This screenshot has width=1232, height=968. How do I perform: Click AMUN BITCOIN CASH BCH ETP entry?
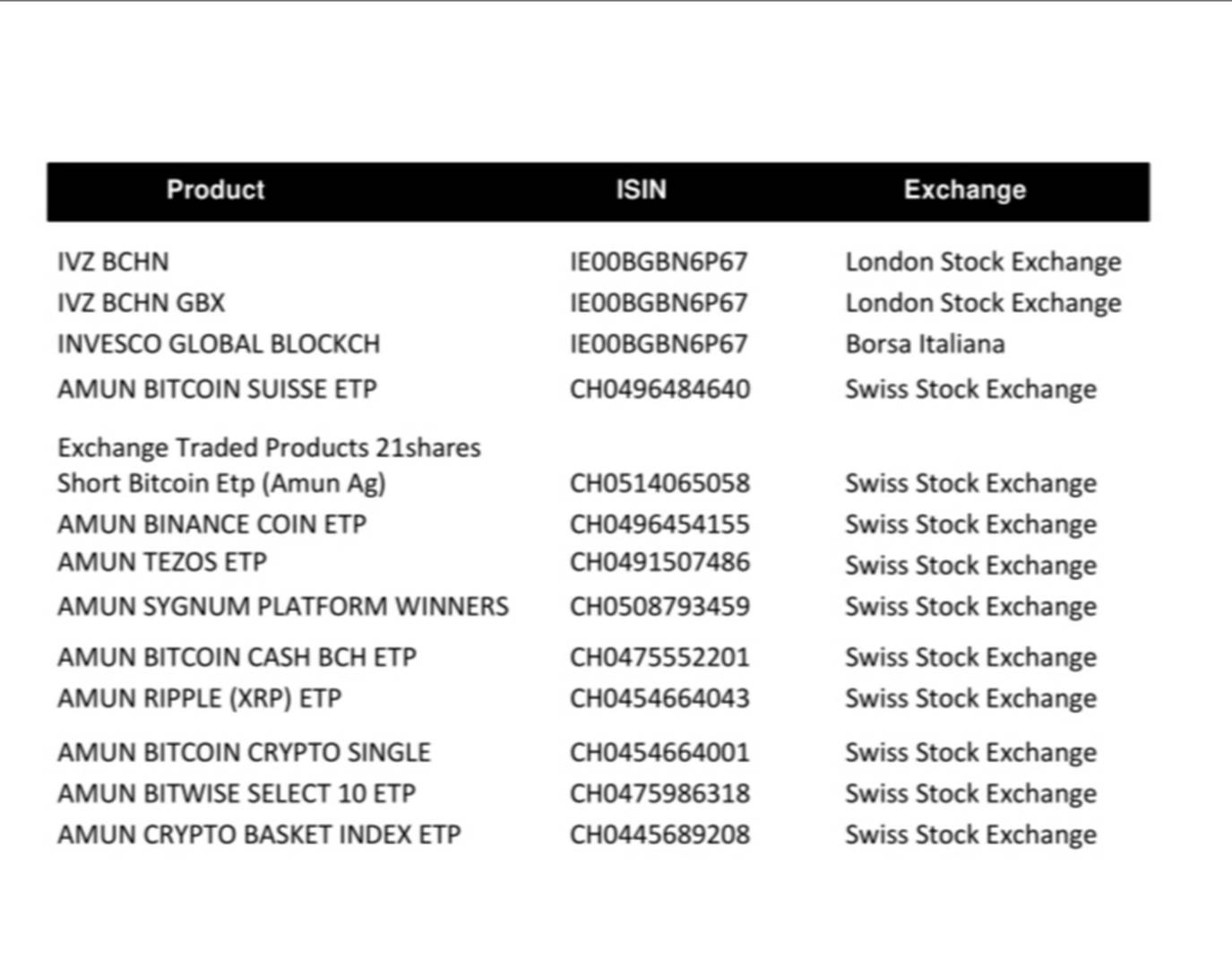[237, 657]
